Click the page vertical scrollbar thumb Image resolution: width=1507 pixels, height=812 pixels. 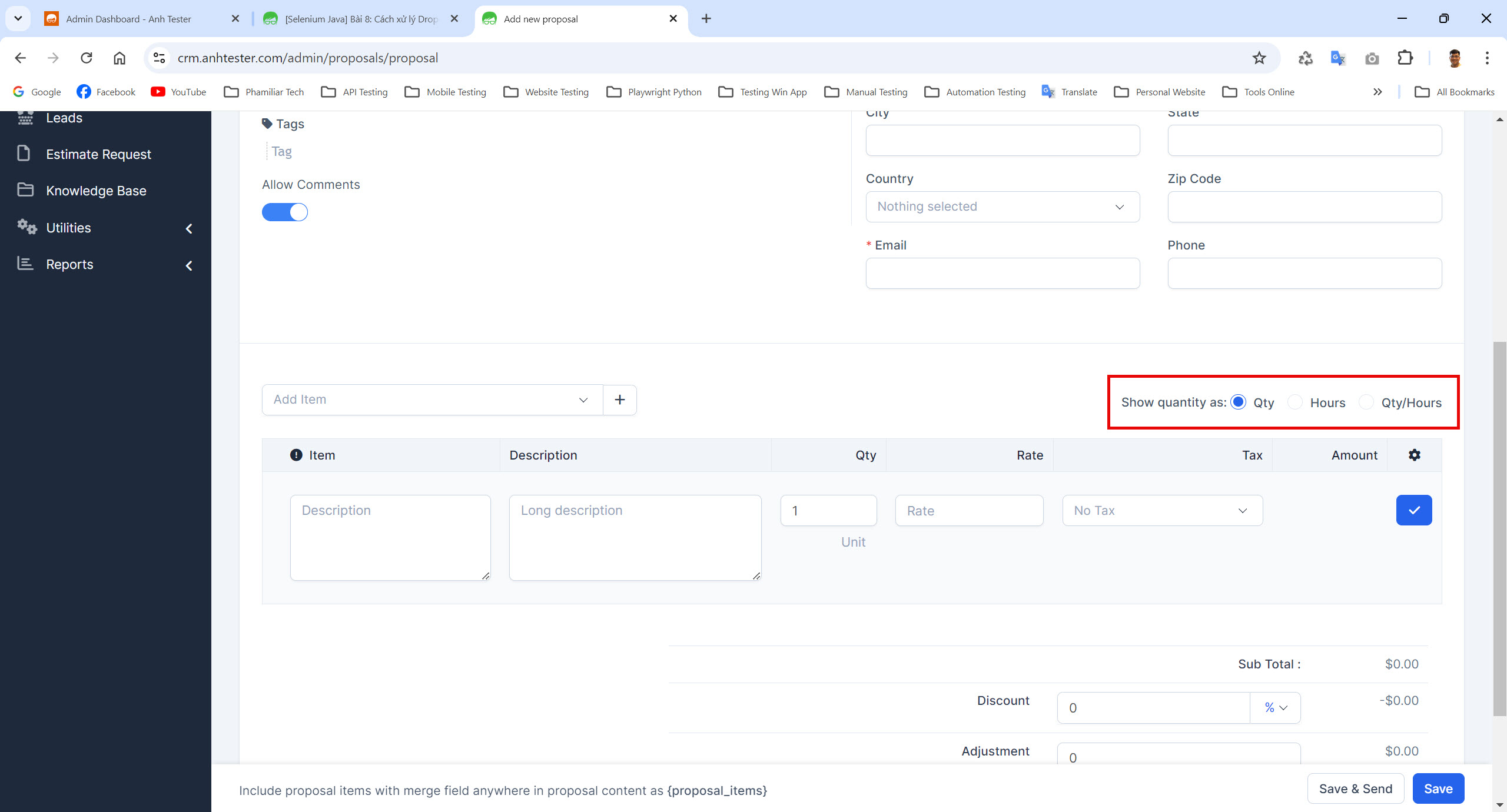coord(1499,528)
